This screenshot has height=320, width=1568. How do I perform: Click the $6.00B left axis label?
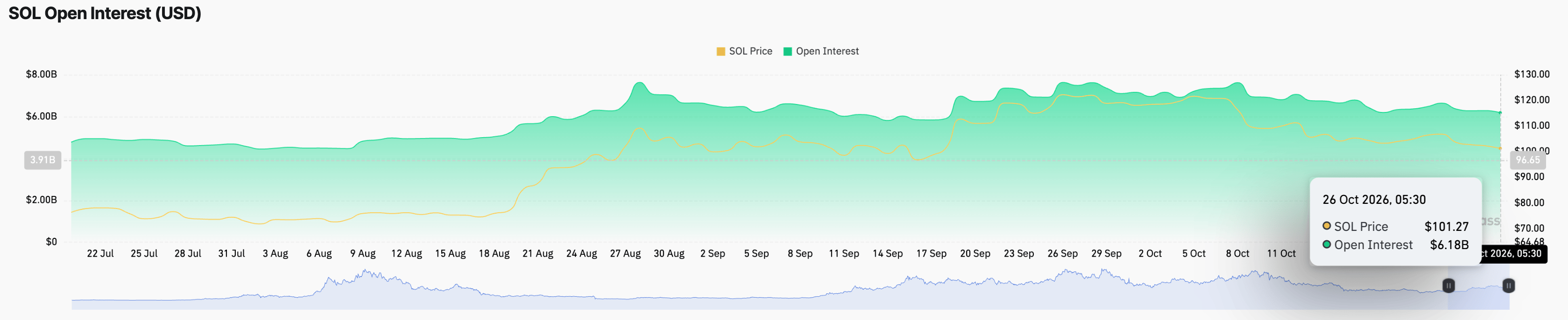pyautogui.click(x=42, y=116)
